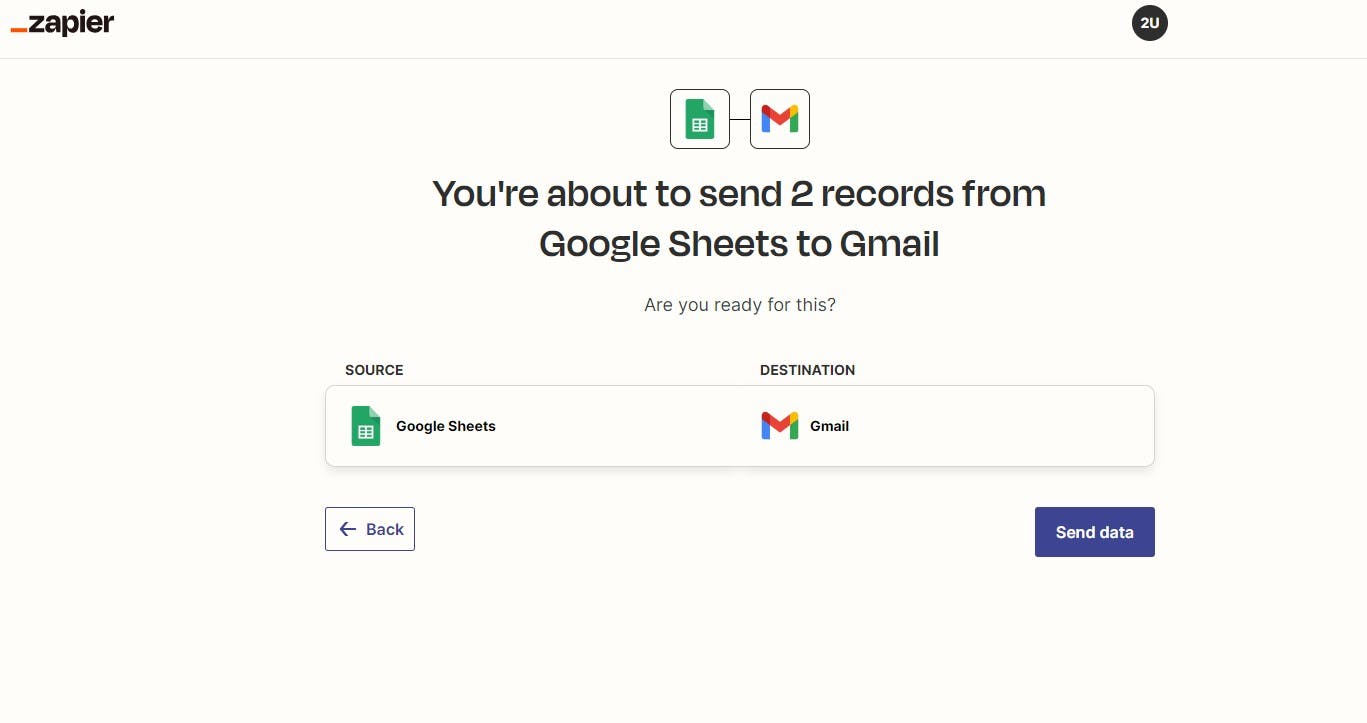
Task: Click the Google Sheets icon in the source card
Action: (366, 426)
